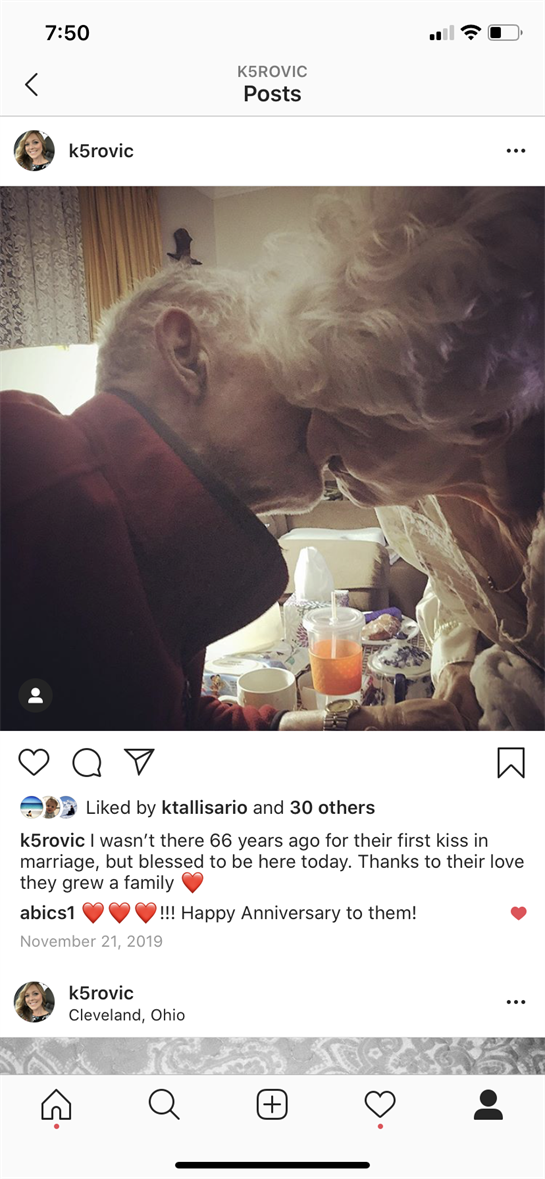Open k5rovic's profile picture at top

pos(34,151)
